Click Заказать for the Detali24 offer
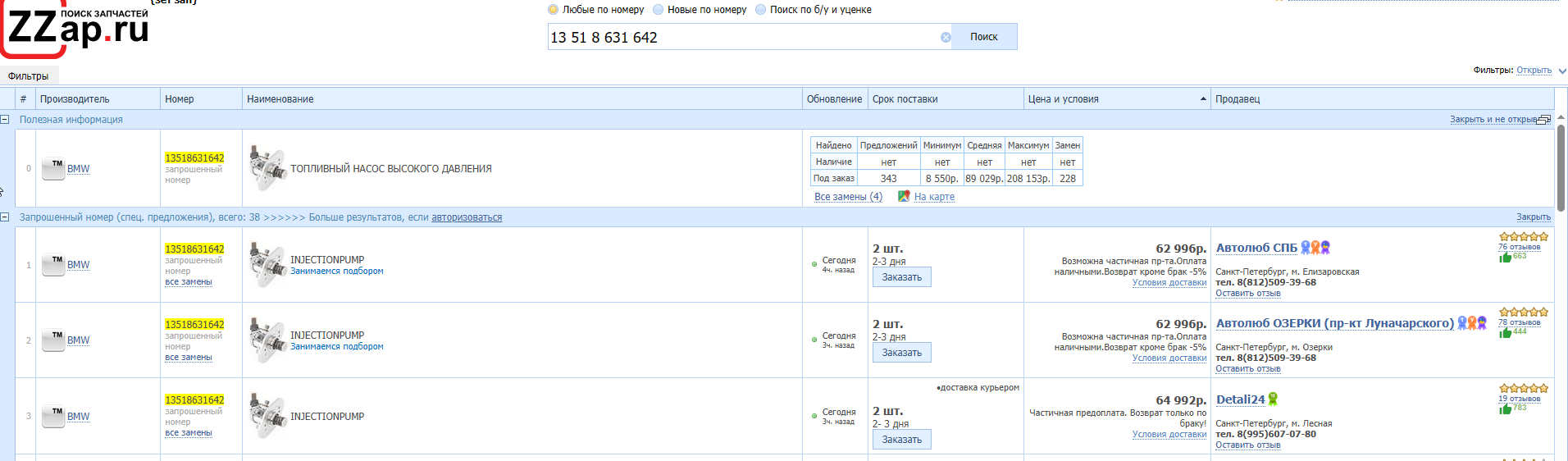 tap(901, 440)
